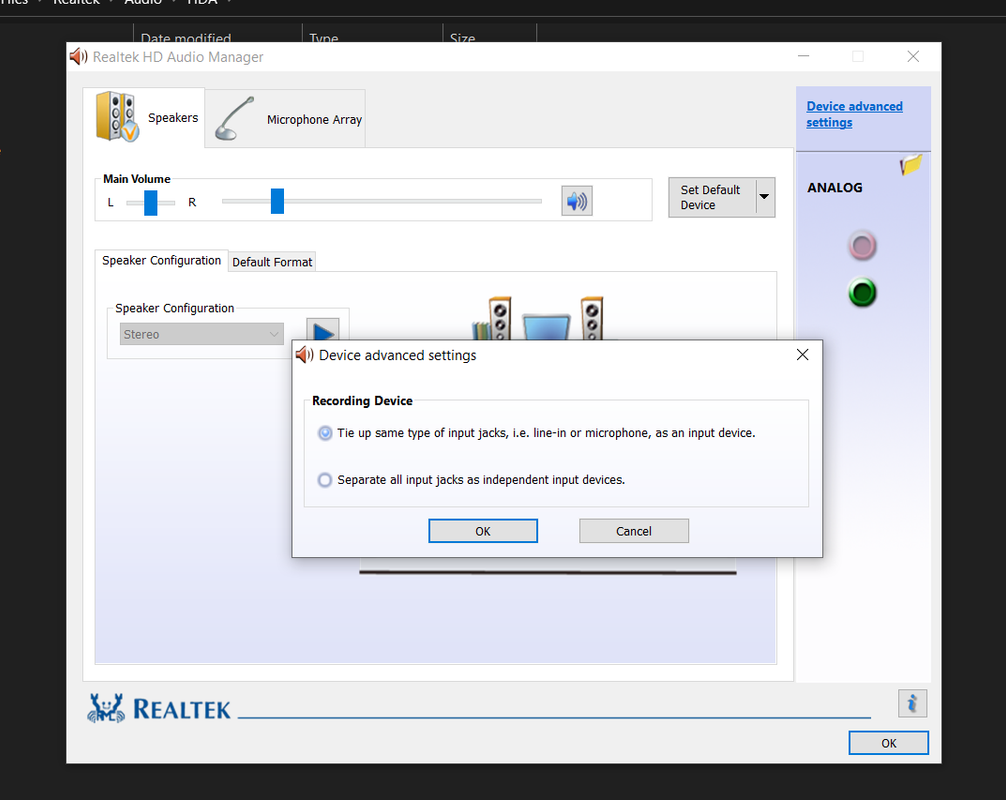This screenshot has width=1006, height=800.
Task: Click the green analog jack
Action: point(862,293)
